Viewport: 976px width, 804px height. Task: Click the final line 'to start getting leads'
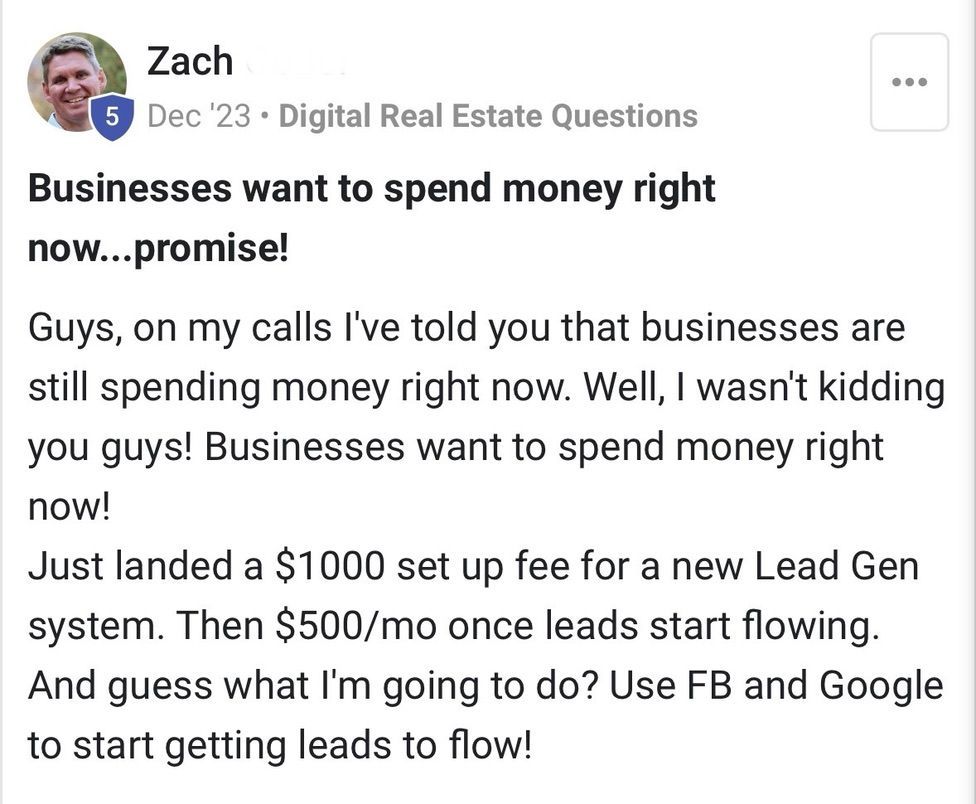coord(278,746)
